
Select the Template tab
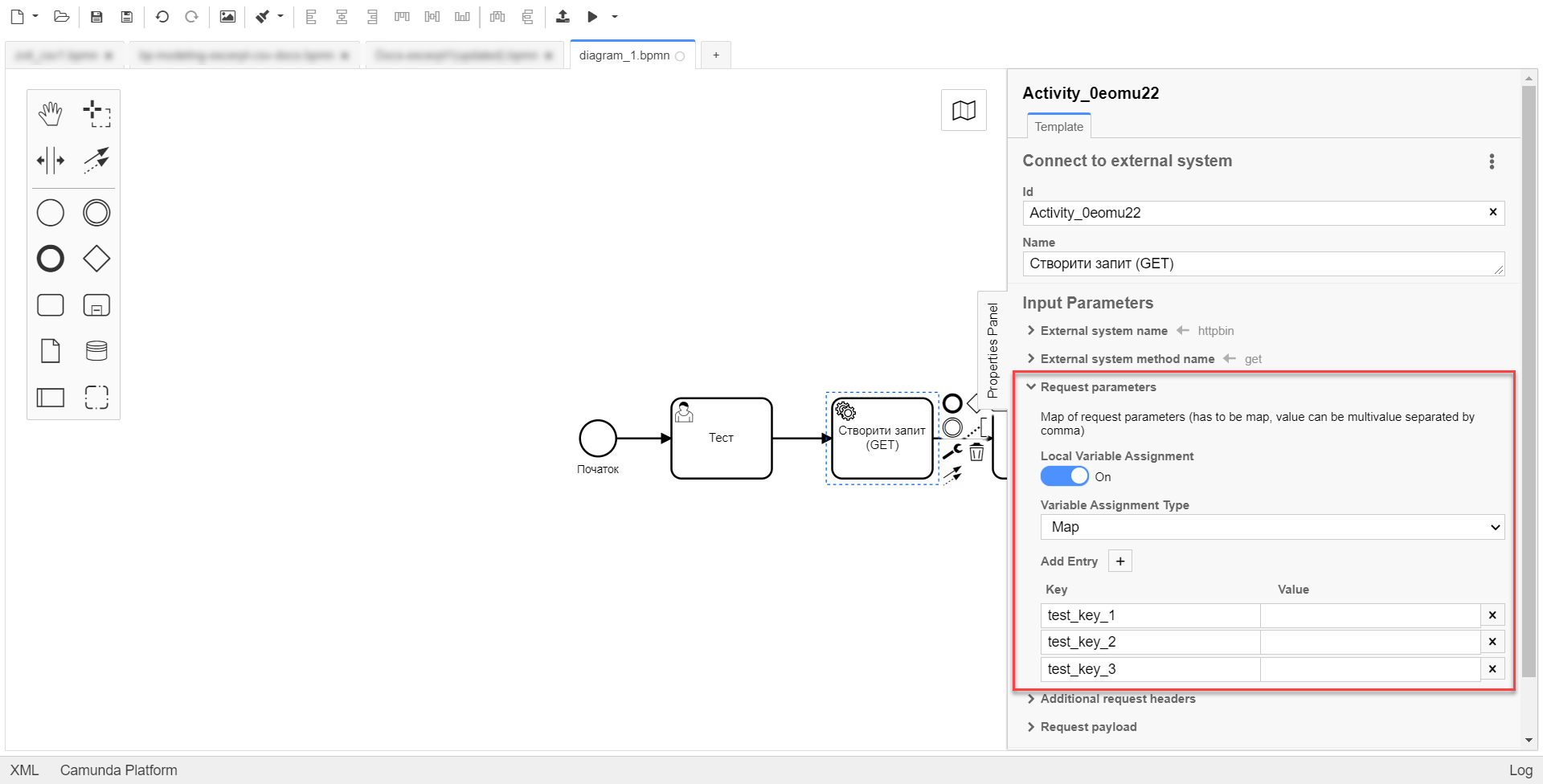point(1058,127)
